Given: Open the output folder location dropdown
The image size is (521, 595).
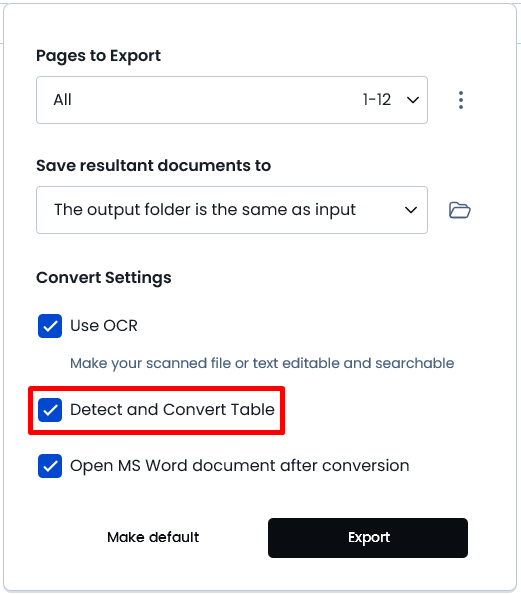Looking at the screenshot, I should 232,210.
